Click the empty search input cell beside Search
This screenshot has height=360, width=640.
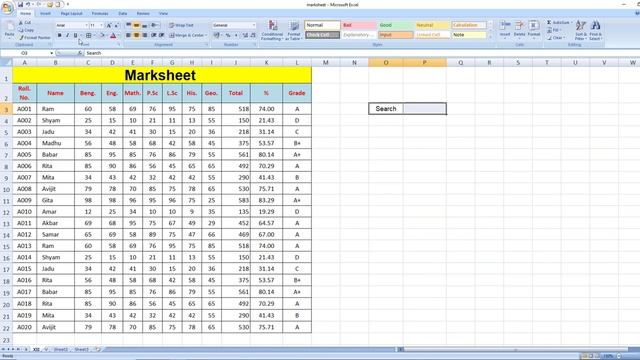pos(424,109)
